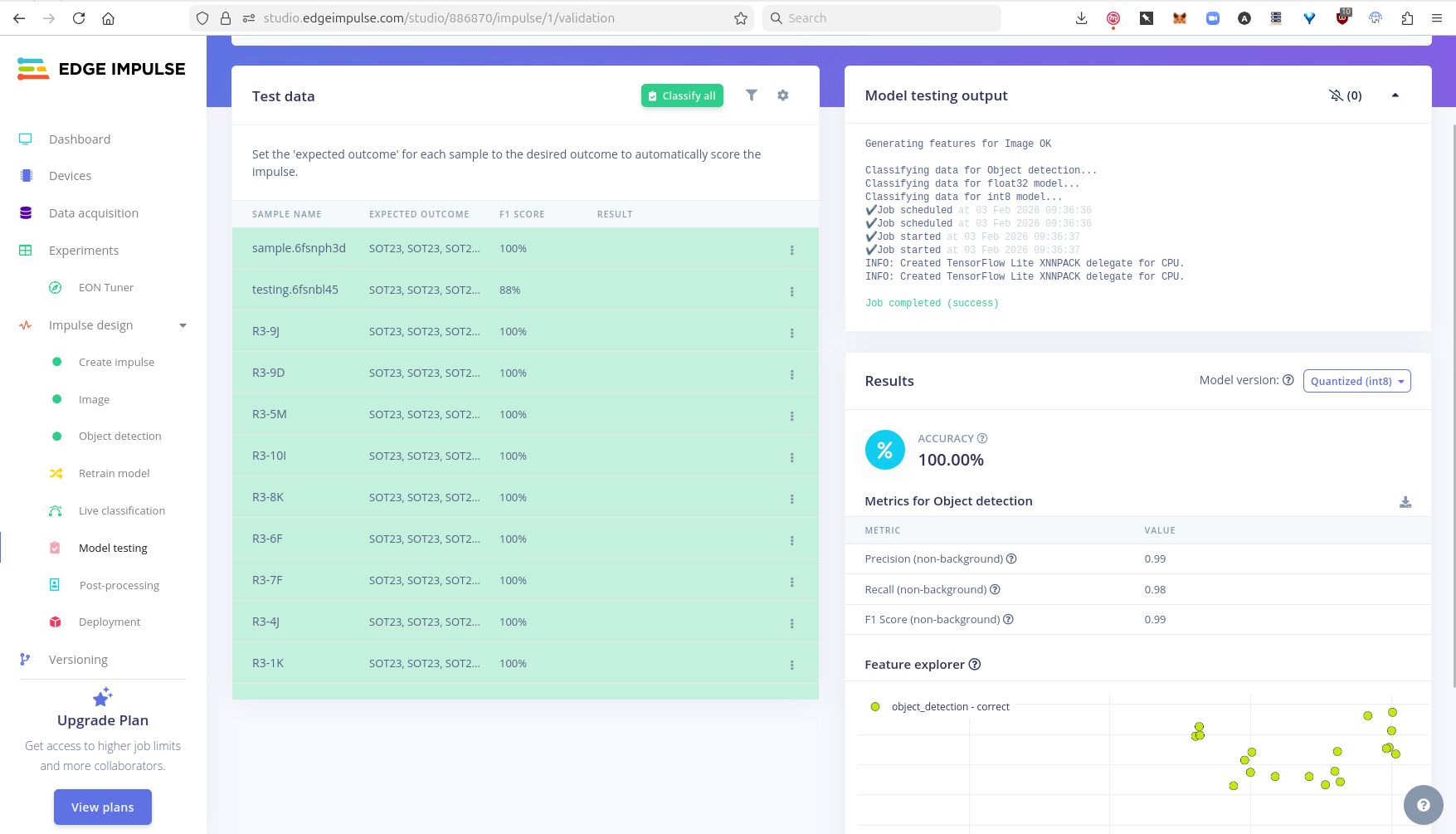
Task: Click the View plans button
Action: (103, 807)
